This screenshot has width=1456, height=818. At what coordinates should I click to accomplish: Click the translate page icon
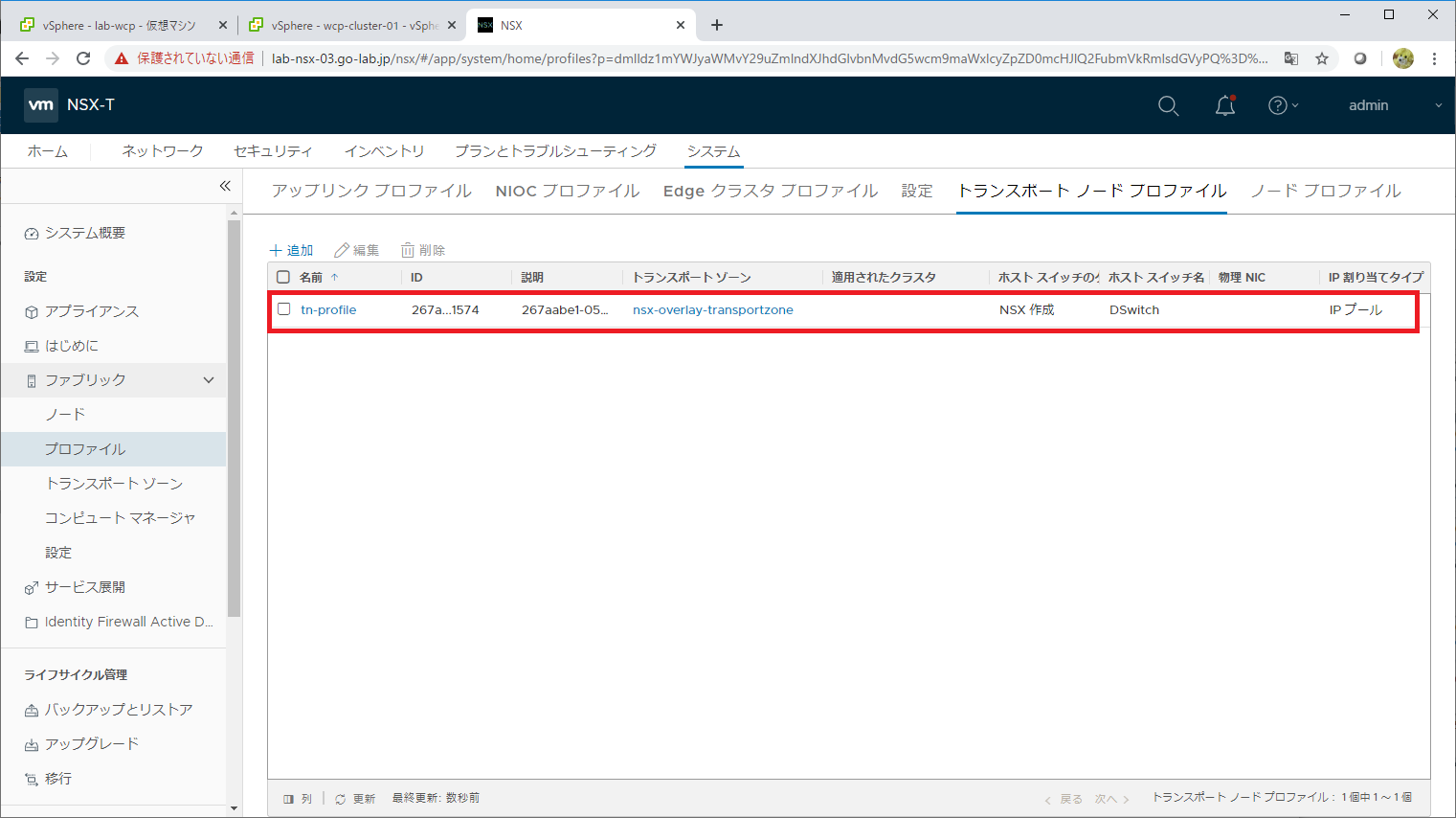coord(1291,58)
